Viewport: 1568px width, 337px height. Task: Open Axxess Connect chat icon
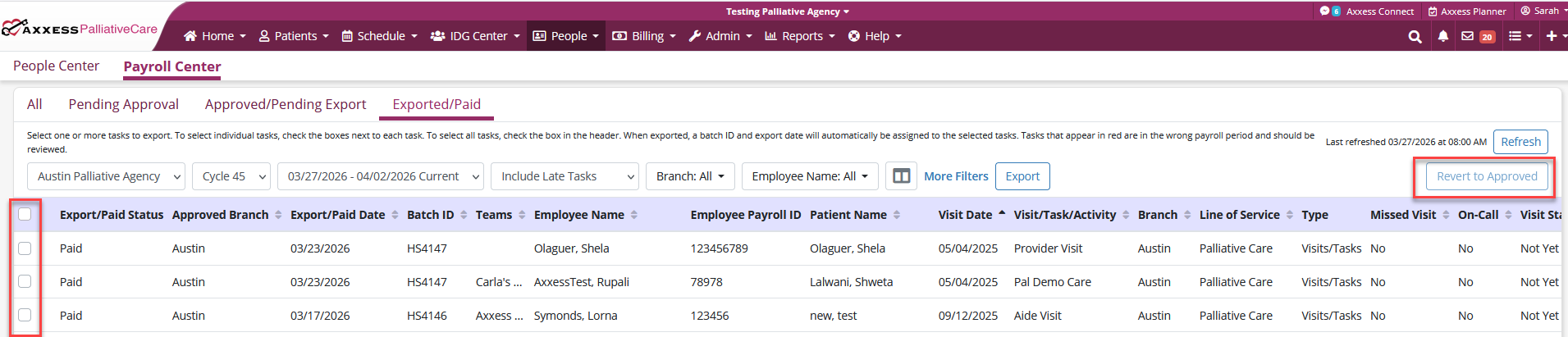(x=1328, y=11)
